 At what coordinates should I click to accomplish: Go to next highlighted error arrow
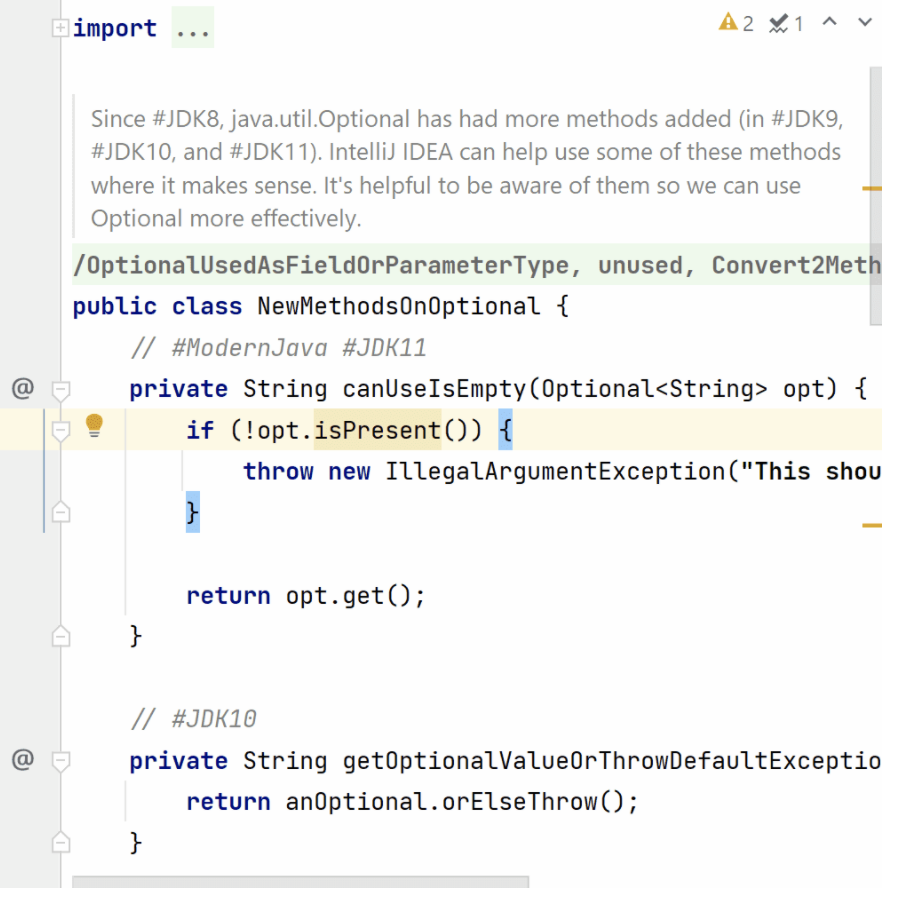(x=865, y=22)
